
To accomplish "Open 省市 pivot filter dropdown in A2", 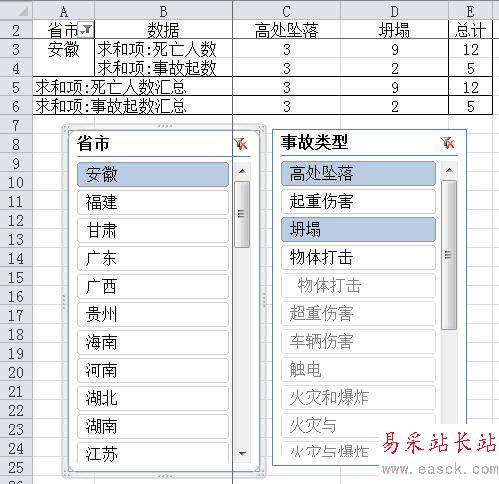I will click(86, 30).
